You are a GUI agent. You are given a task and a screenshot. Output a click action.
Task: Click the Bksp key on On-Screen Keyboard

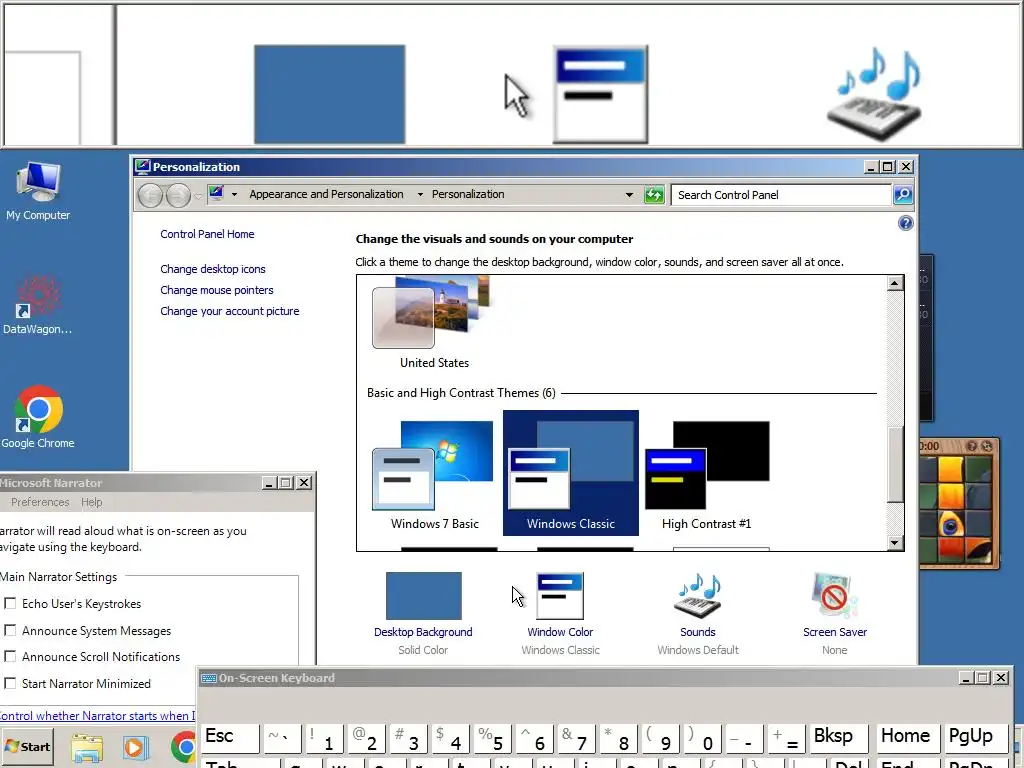(x=839, y=738)
